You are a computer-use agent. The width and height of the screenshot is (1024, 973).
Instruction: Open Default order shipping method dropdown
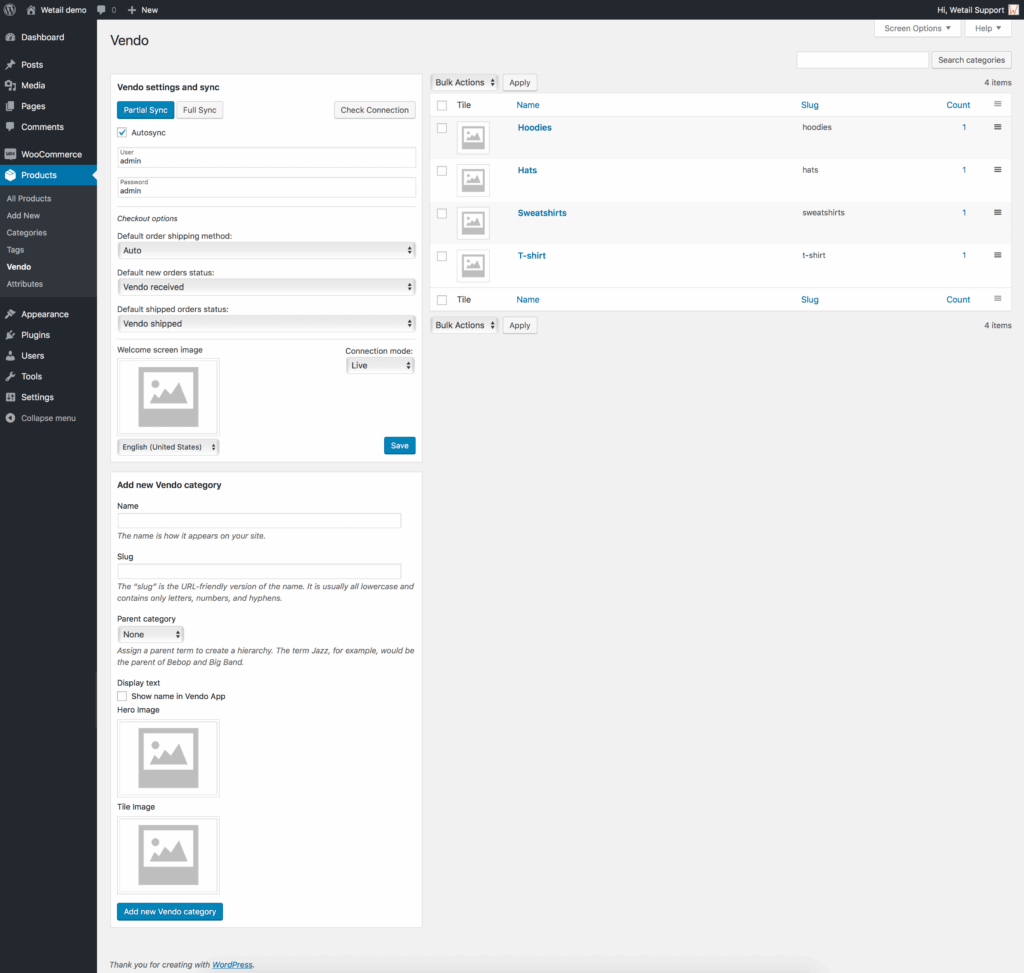pos(266,250)
